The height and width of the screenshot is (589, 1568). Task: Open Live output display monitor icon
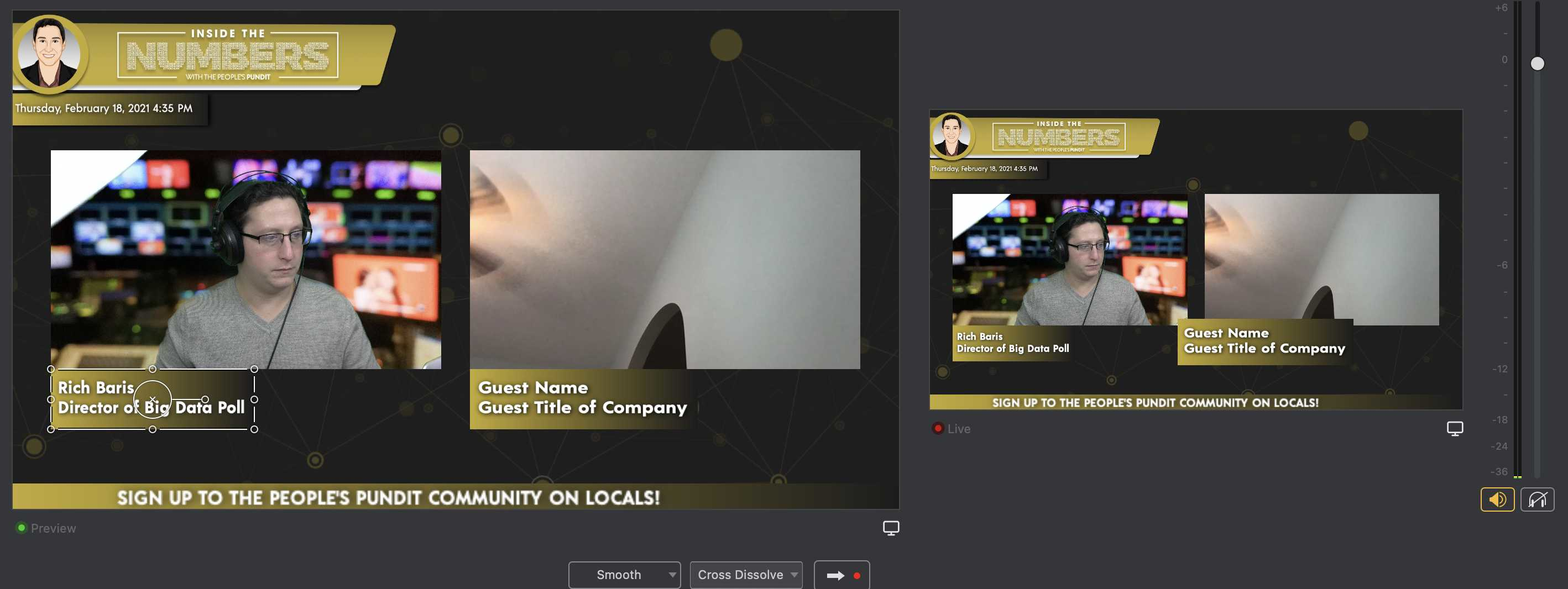pyautogui.click(x=1455, y=429)
